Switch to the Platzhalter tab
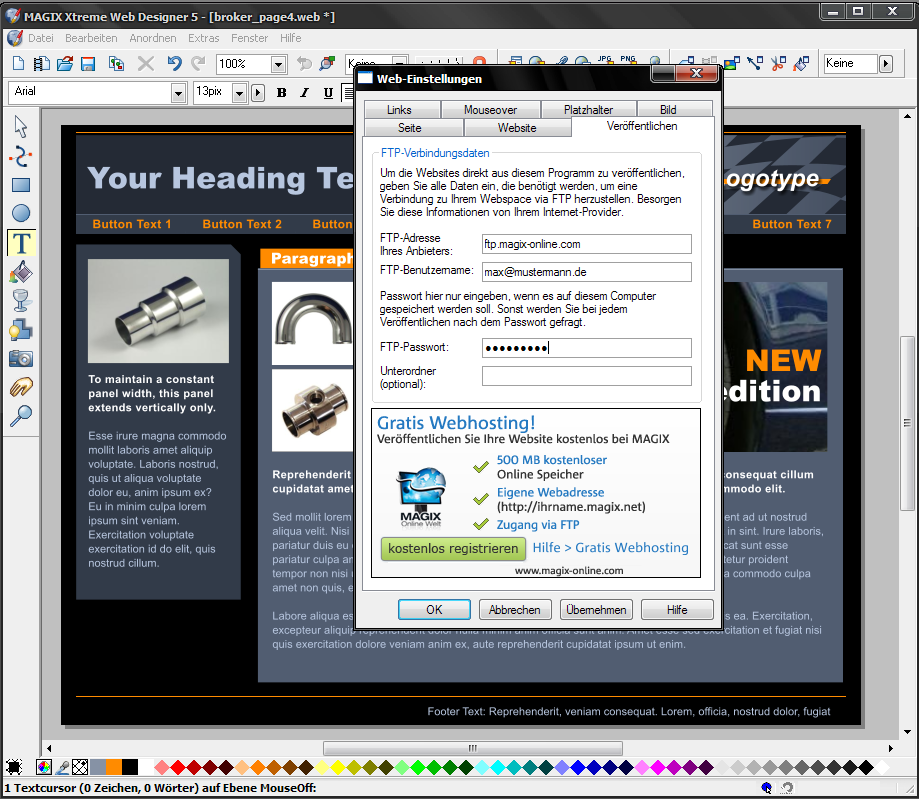The image size is (919, 799). pyautogui.click(x=588, y=110)
